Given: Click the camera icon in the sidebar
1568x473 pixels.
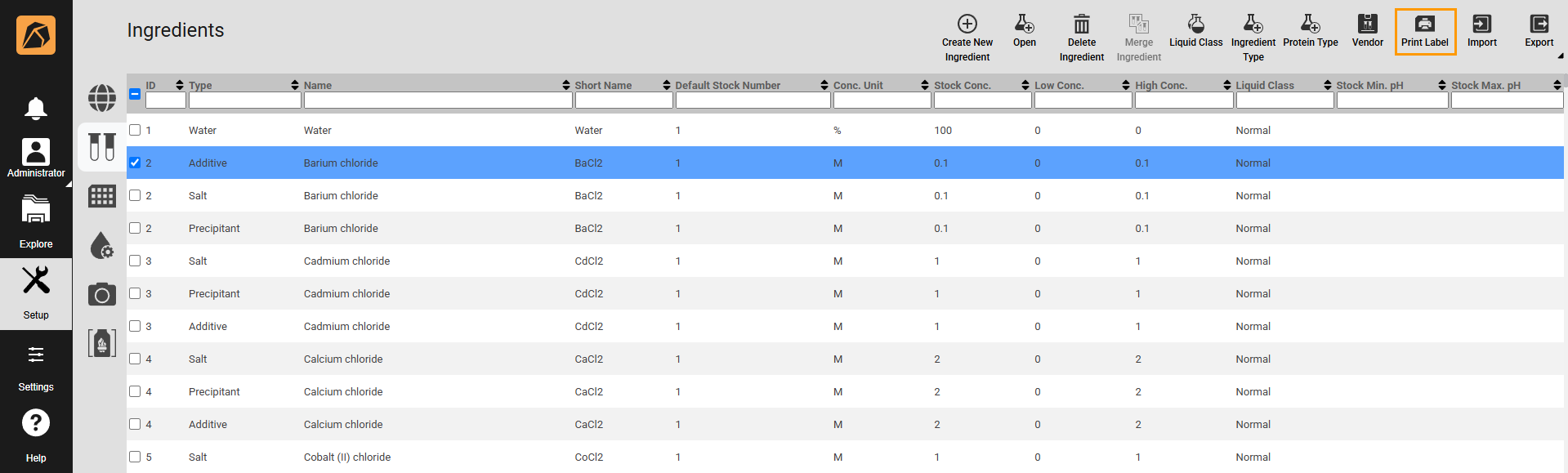Looking at the screenshot, I should pos(102,294).
